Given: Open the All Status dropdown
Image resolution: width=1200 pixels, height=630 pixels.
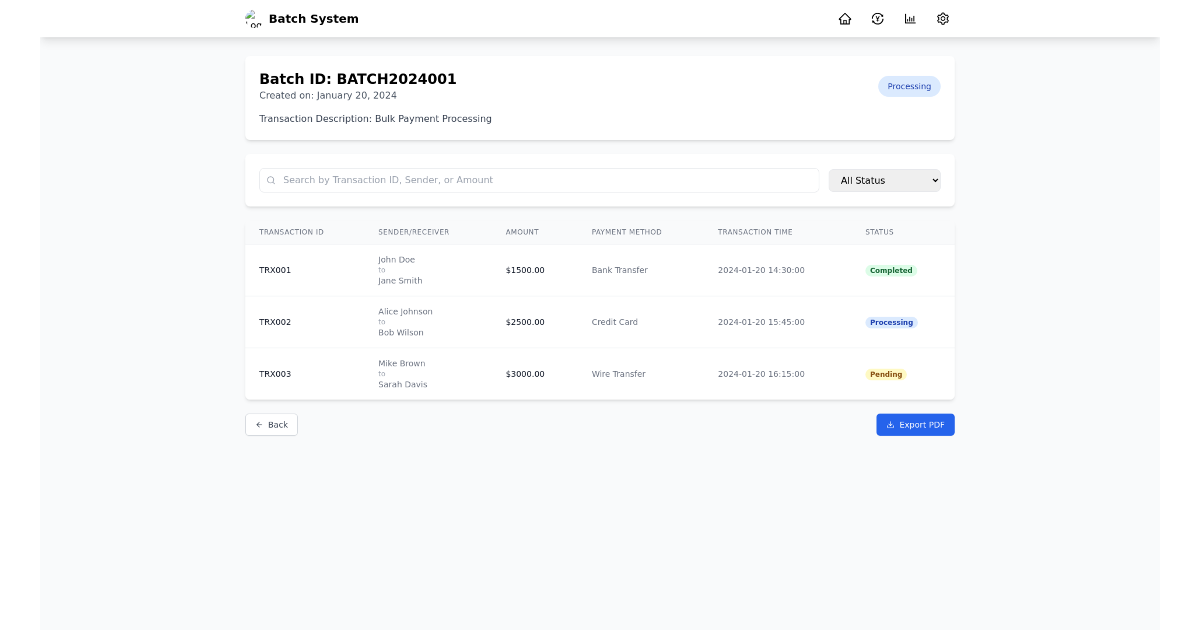Looking at the screenshot, I should 884,180.
